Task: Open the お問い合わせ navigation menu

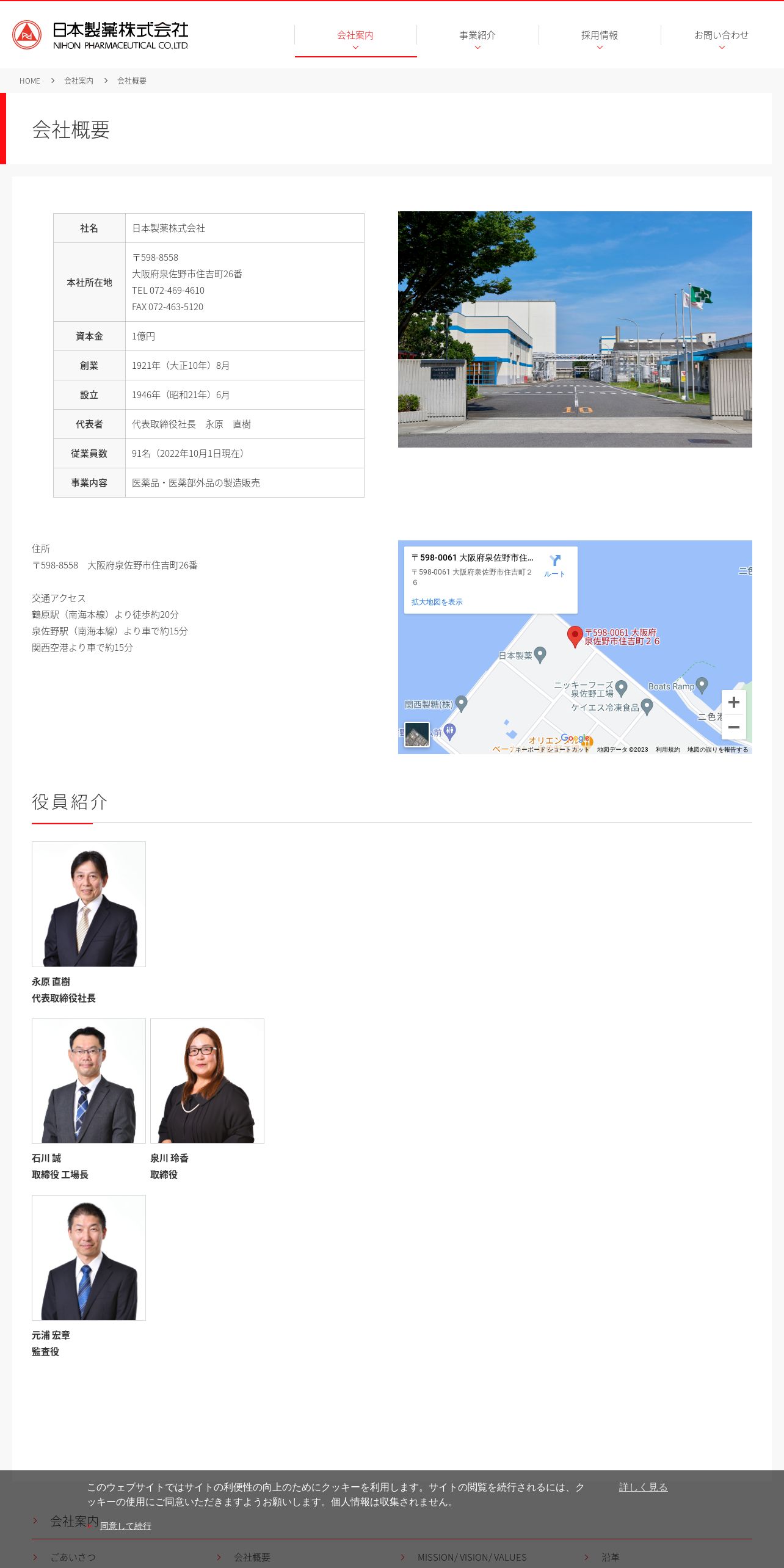Action: (722, 35)
